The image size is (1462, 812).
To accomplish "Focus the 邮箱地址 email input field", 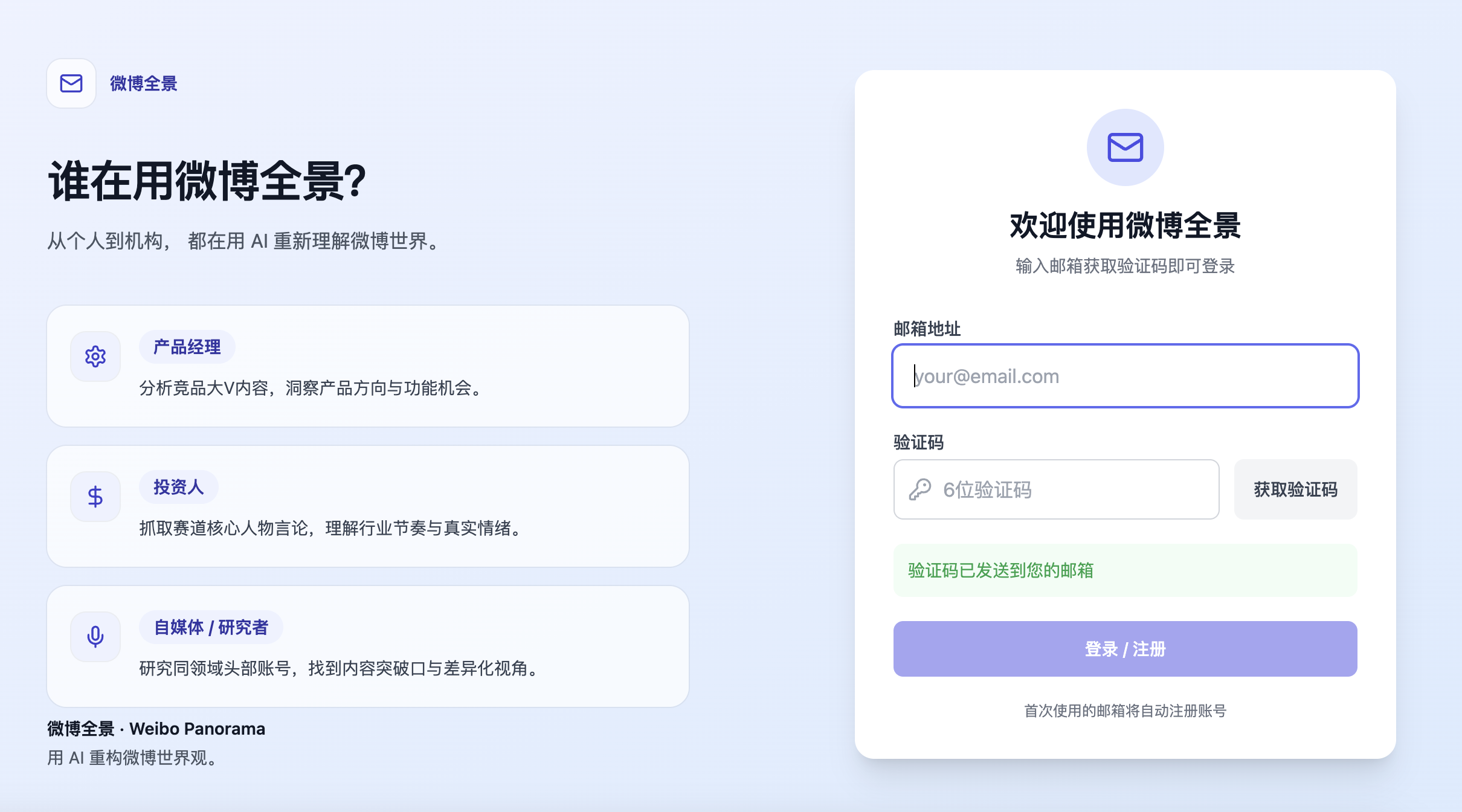I will coord(1125,376).
